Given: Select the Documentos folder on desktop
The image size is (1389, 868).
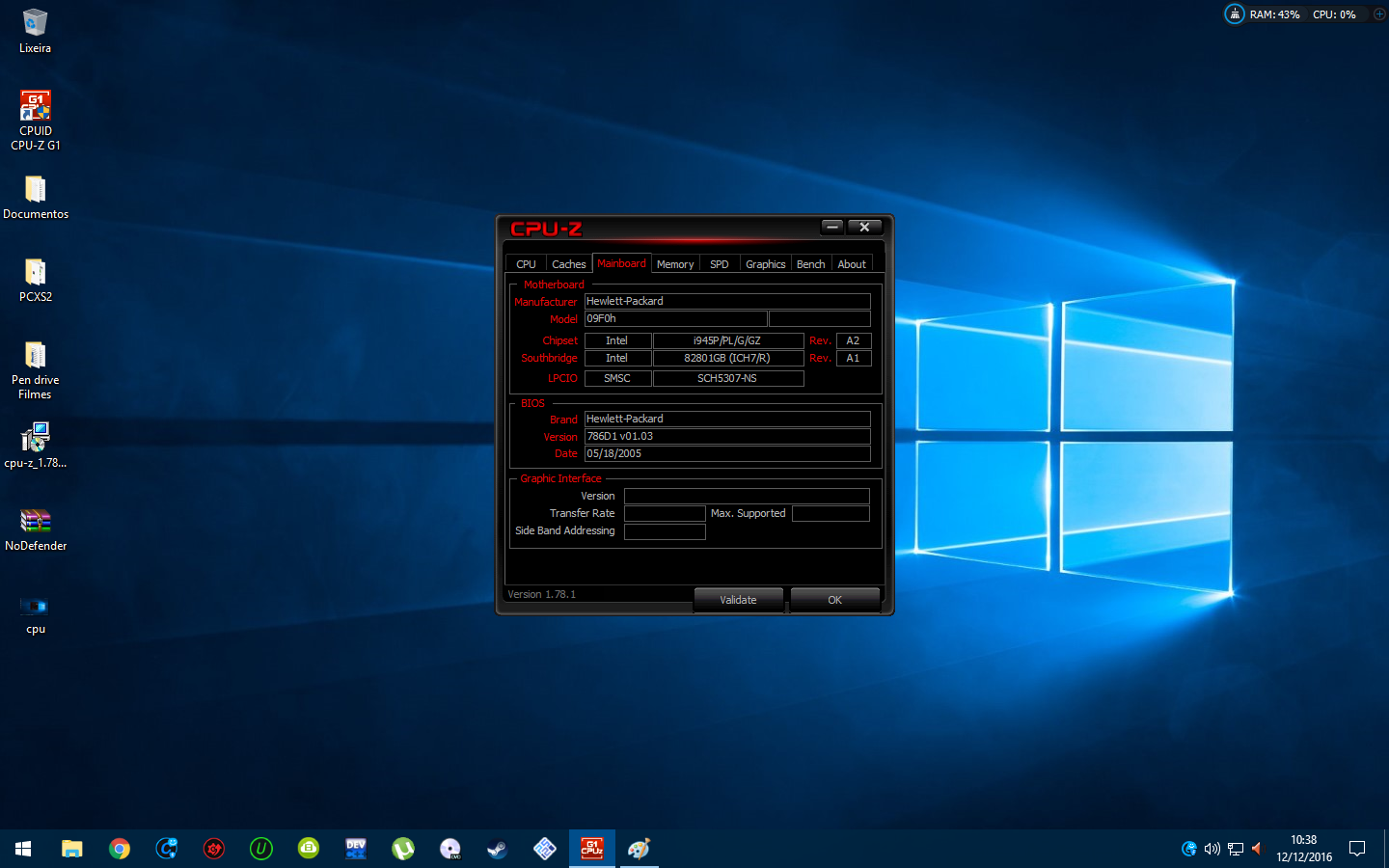Looking at the screenshot, I should (36, 197).
